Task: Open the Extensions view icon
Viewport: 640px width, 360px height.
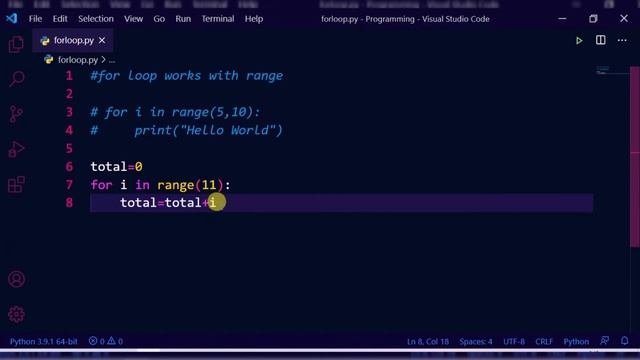Action: pos(16,184)
